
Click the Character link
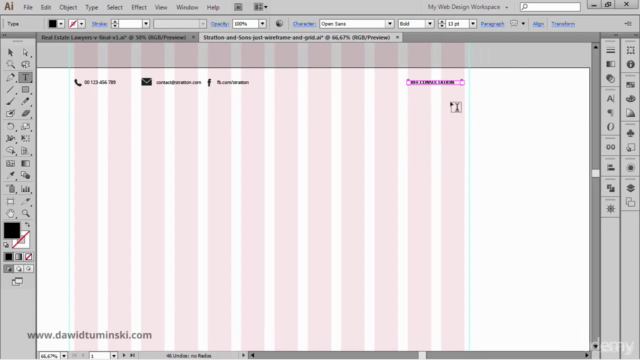(304, 24)
